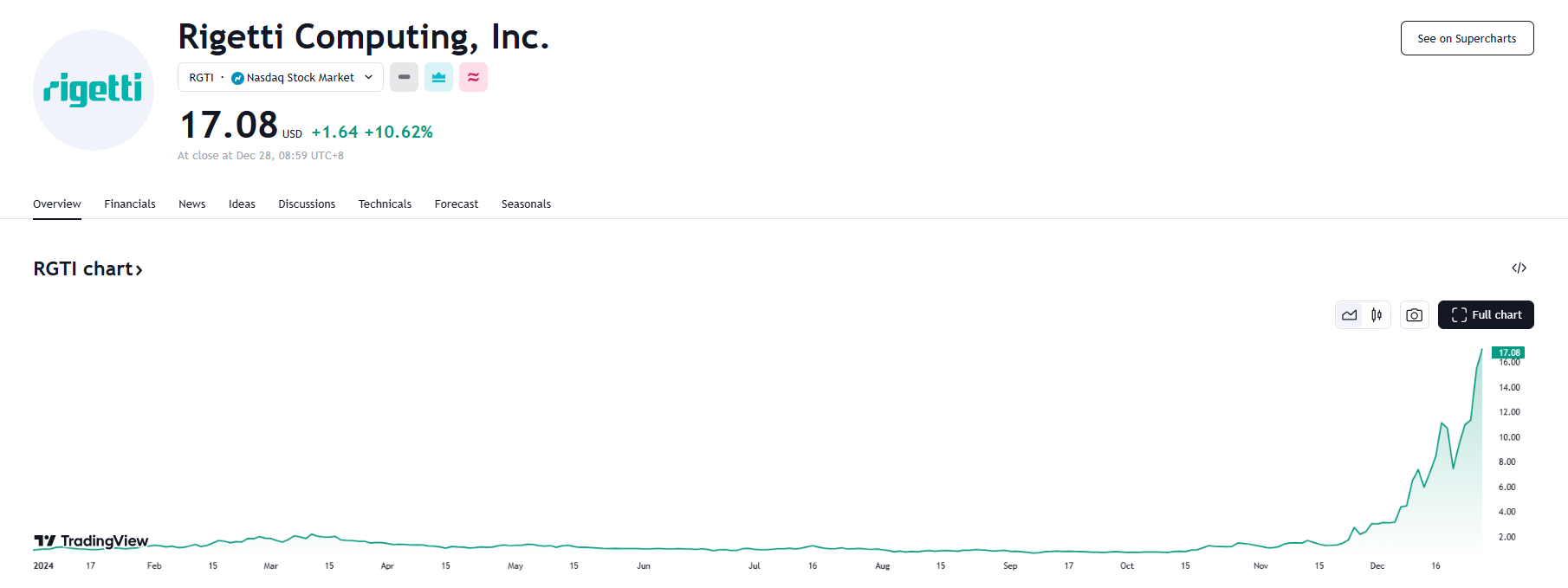Switch to the Technicals tab
The image size is (1568, 588).
[385, 204]
